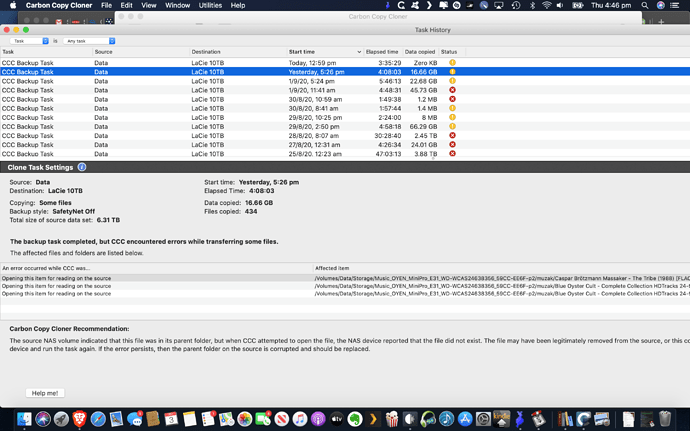Open Music app in the Dock
Viewport: 690px width, 431px height.
(300, 419)
